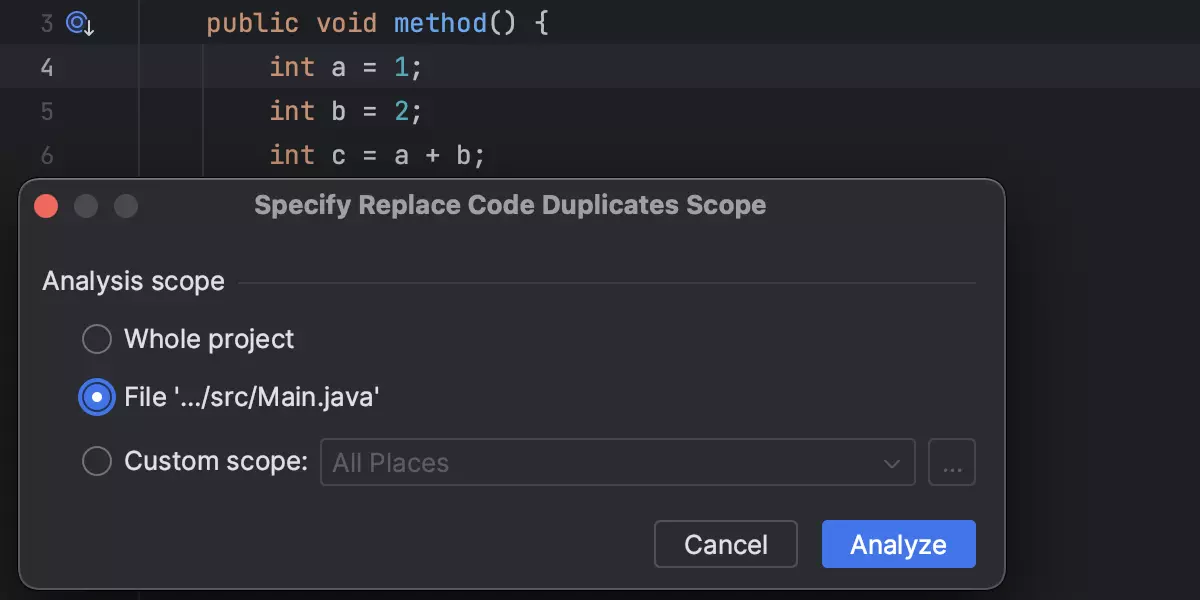This screenshot has height=600, width=1200.
Task: Open the All Places scope combo box
Action: pos(600,462)
